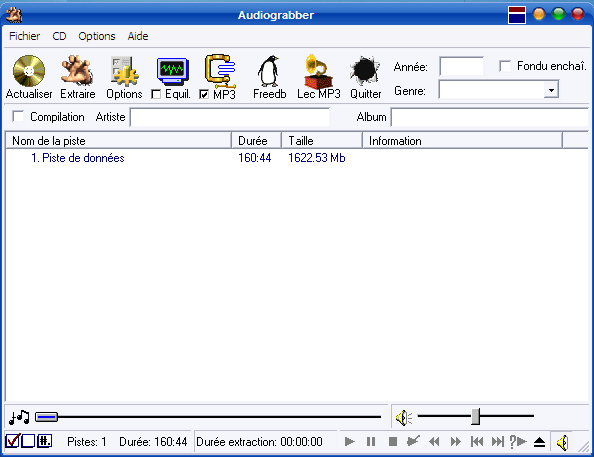Enable the Fondu enchaî. checkbox
The width and height of the screenshot is (594, 457).
pyautogui.click(x=505, y=66)
